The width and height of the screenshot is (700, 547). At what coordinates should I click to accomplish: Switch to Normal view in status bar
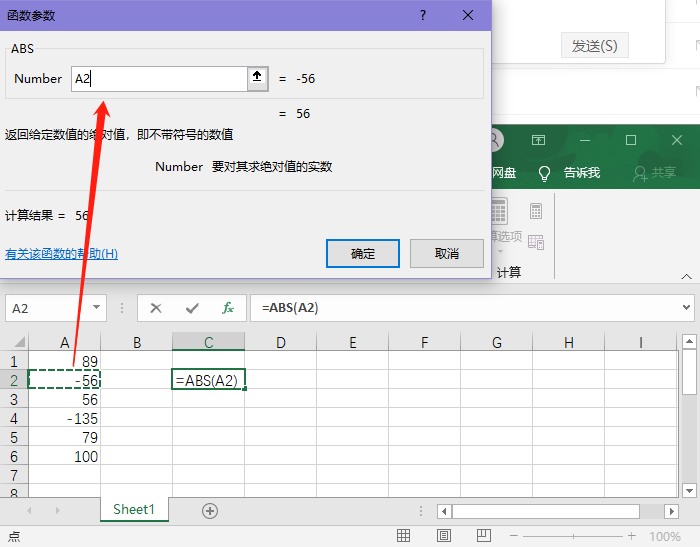coord(403,536)
